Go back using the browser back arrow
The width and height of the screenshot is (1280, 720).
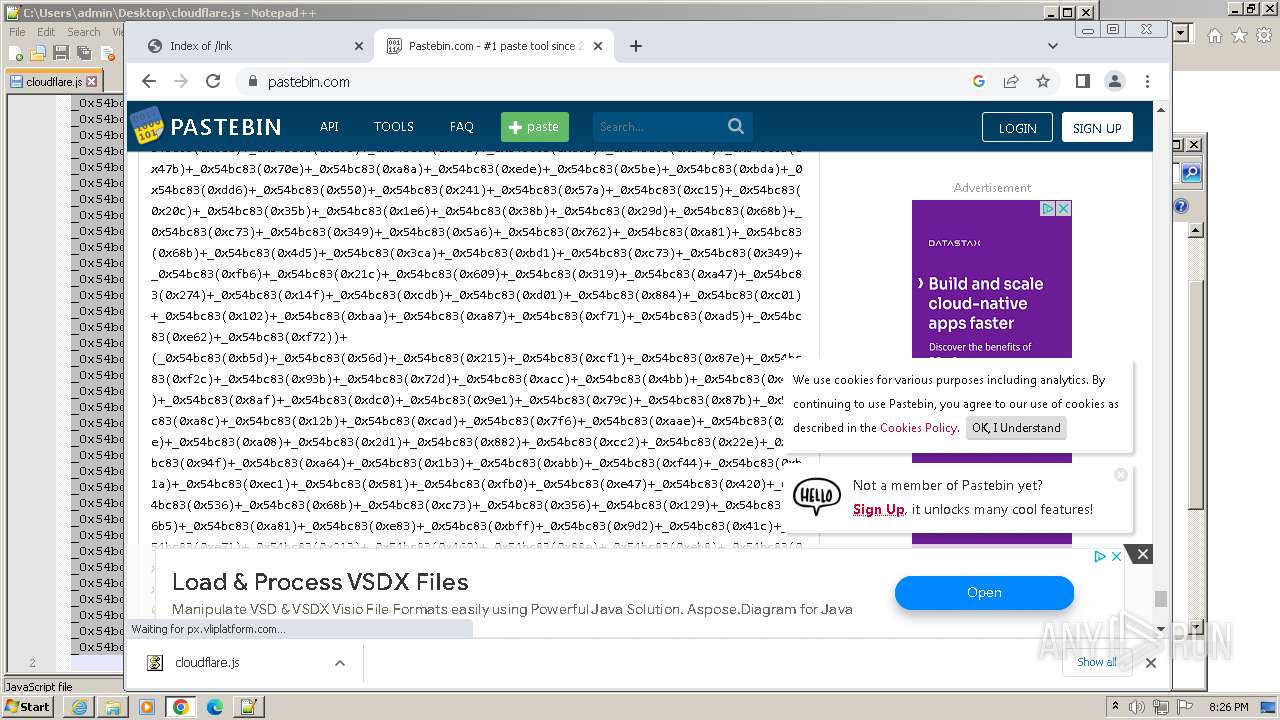(x=149, y=82)
